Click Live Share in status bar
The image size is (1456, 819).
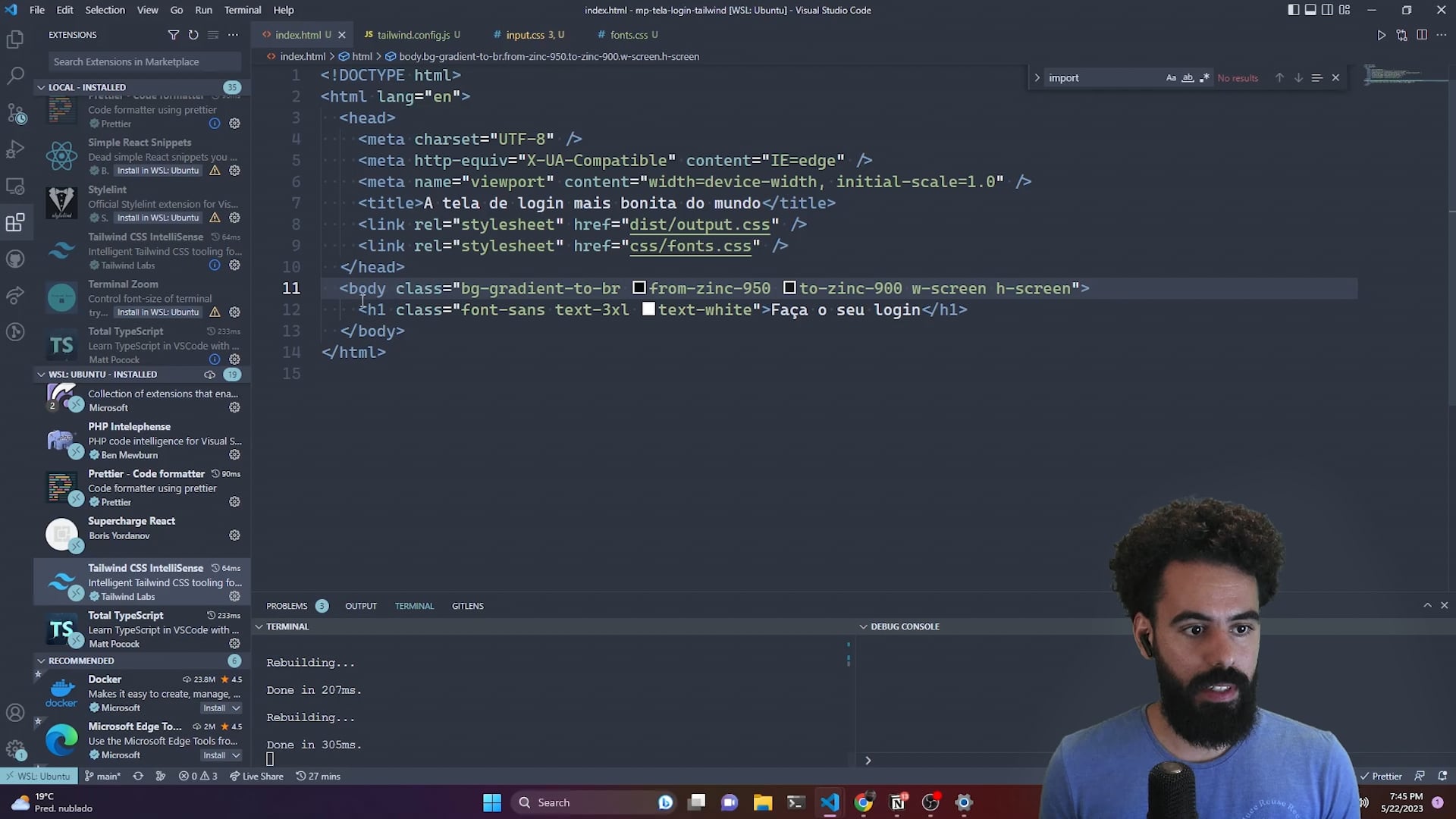pos(256,776)
